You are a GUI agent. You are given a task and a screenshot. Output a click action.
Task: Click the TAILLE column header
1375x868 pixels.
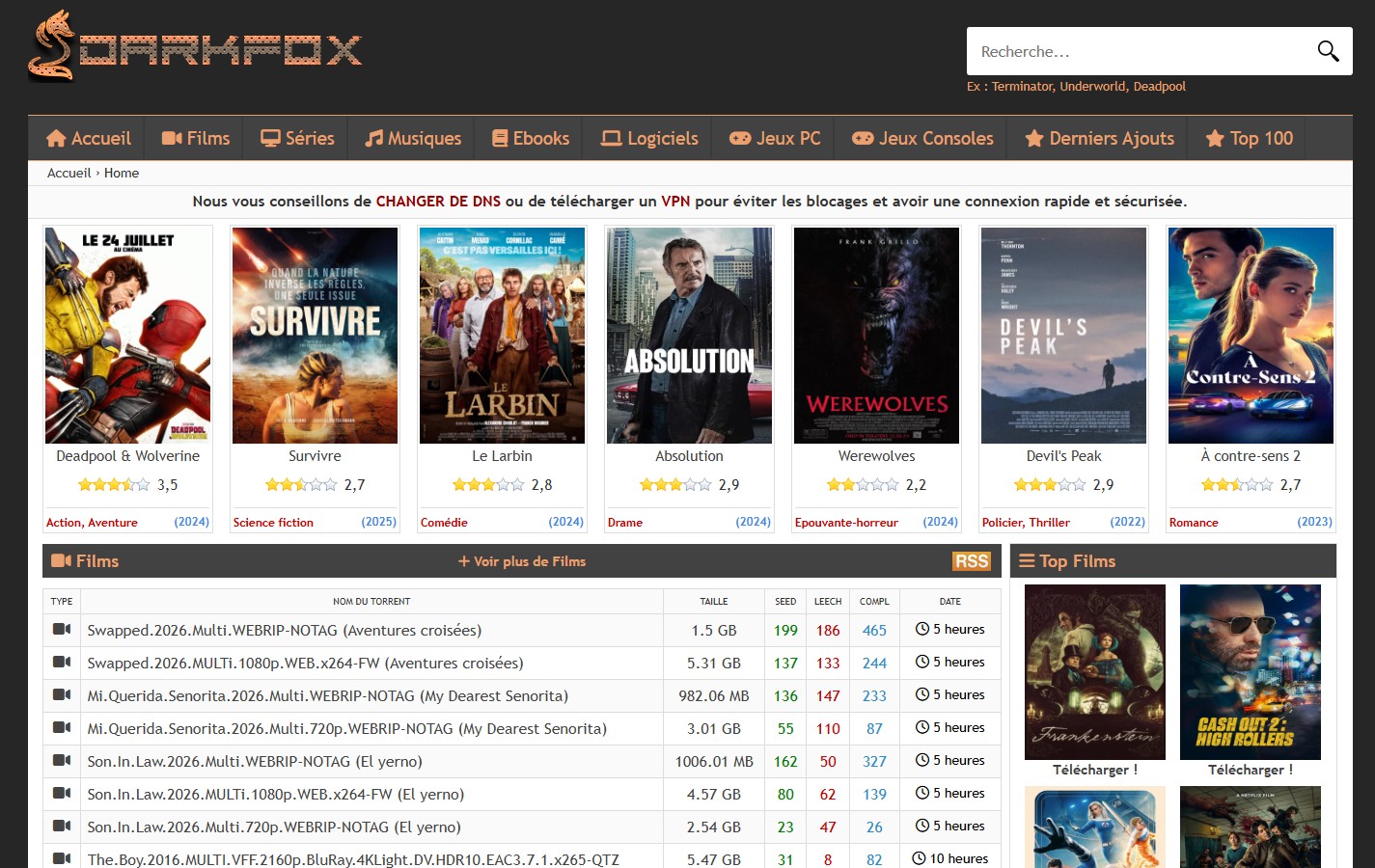click(x=714, y=601)
